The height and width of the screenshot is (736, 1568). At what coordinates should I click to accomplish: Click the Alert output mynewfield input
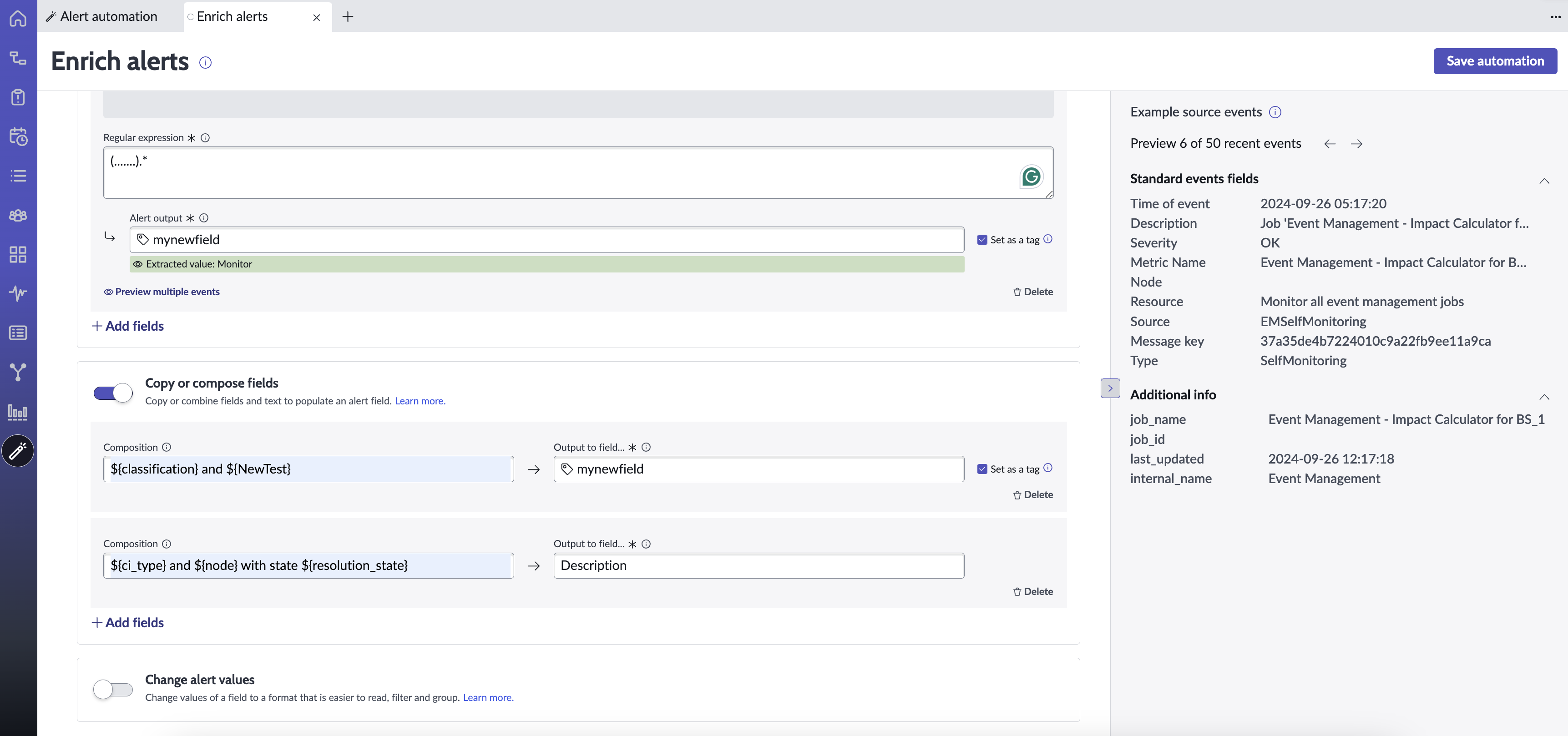[x=546, y=240]
